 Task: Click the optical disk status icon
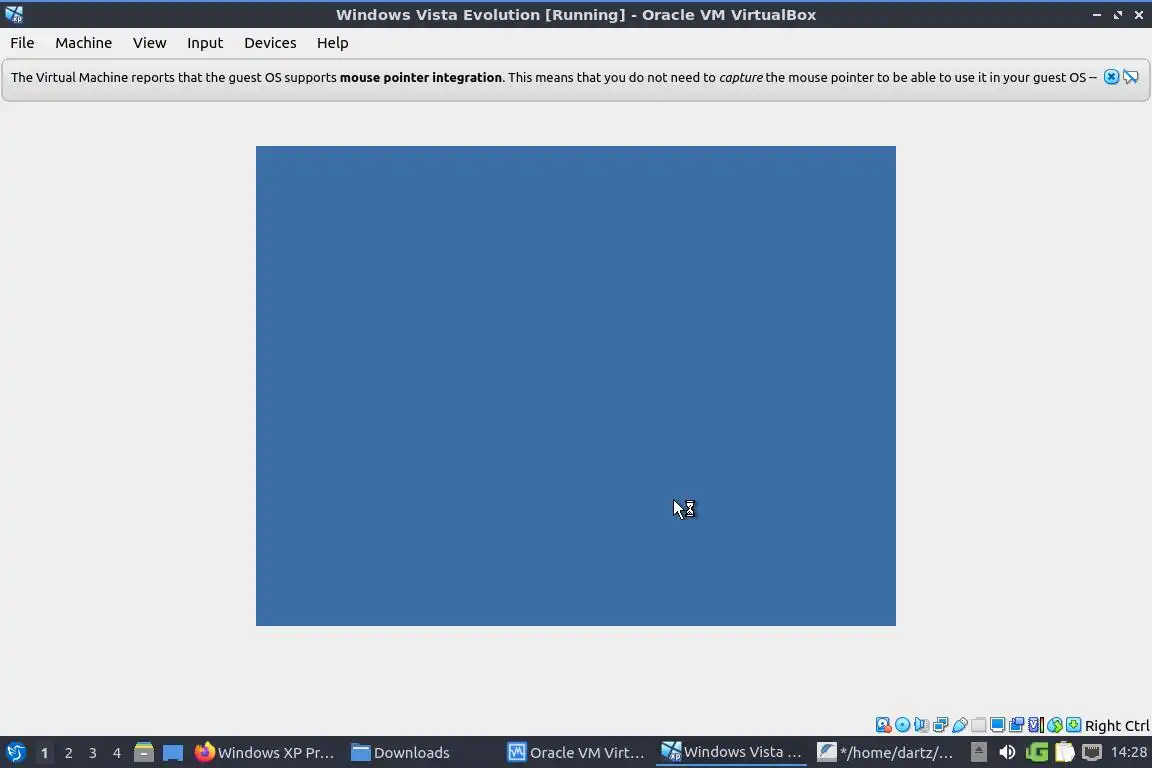click(902, 725)
